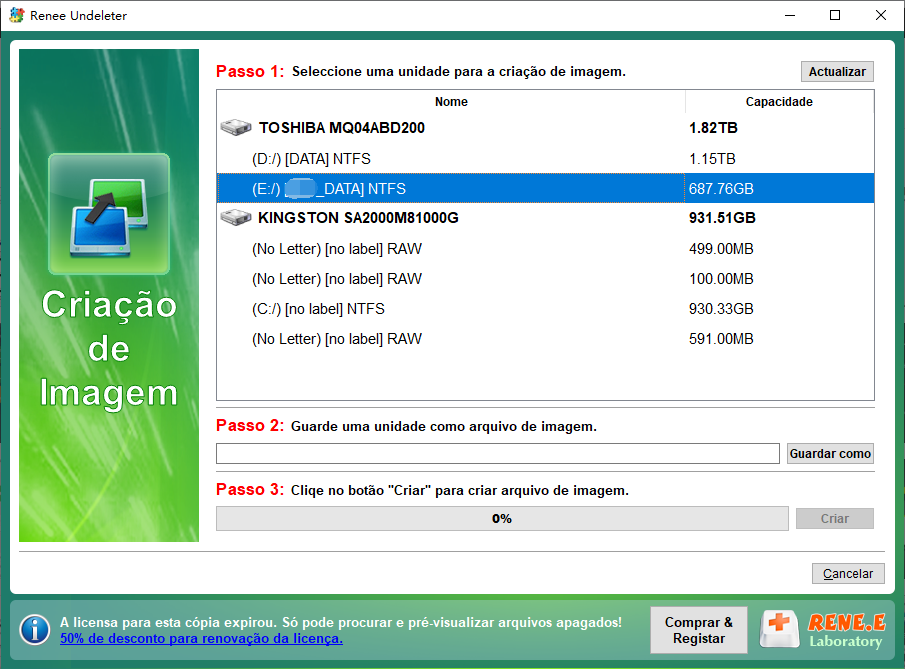Image resolution: width=905 pixels, height=669 pixels.
Task: Refresh drive list with Actualizar button
Action: point(837,72)
